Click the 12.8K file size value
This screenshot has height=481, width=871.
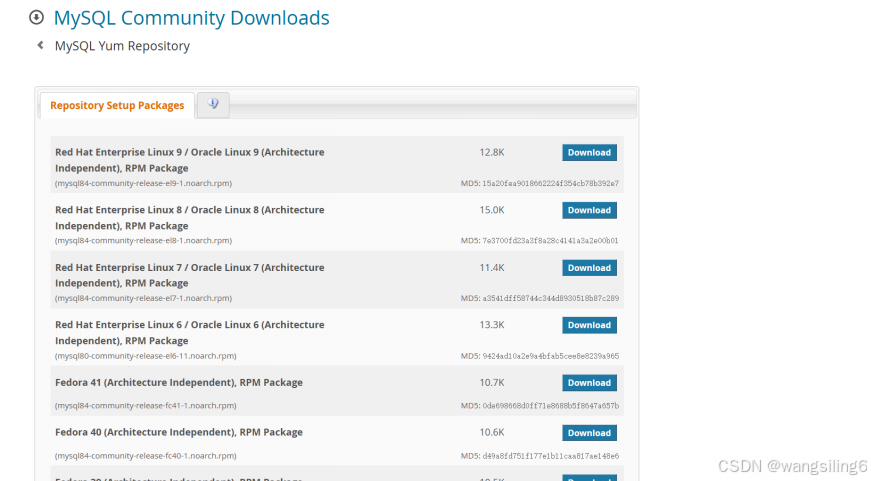492,152
